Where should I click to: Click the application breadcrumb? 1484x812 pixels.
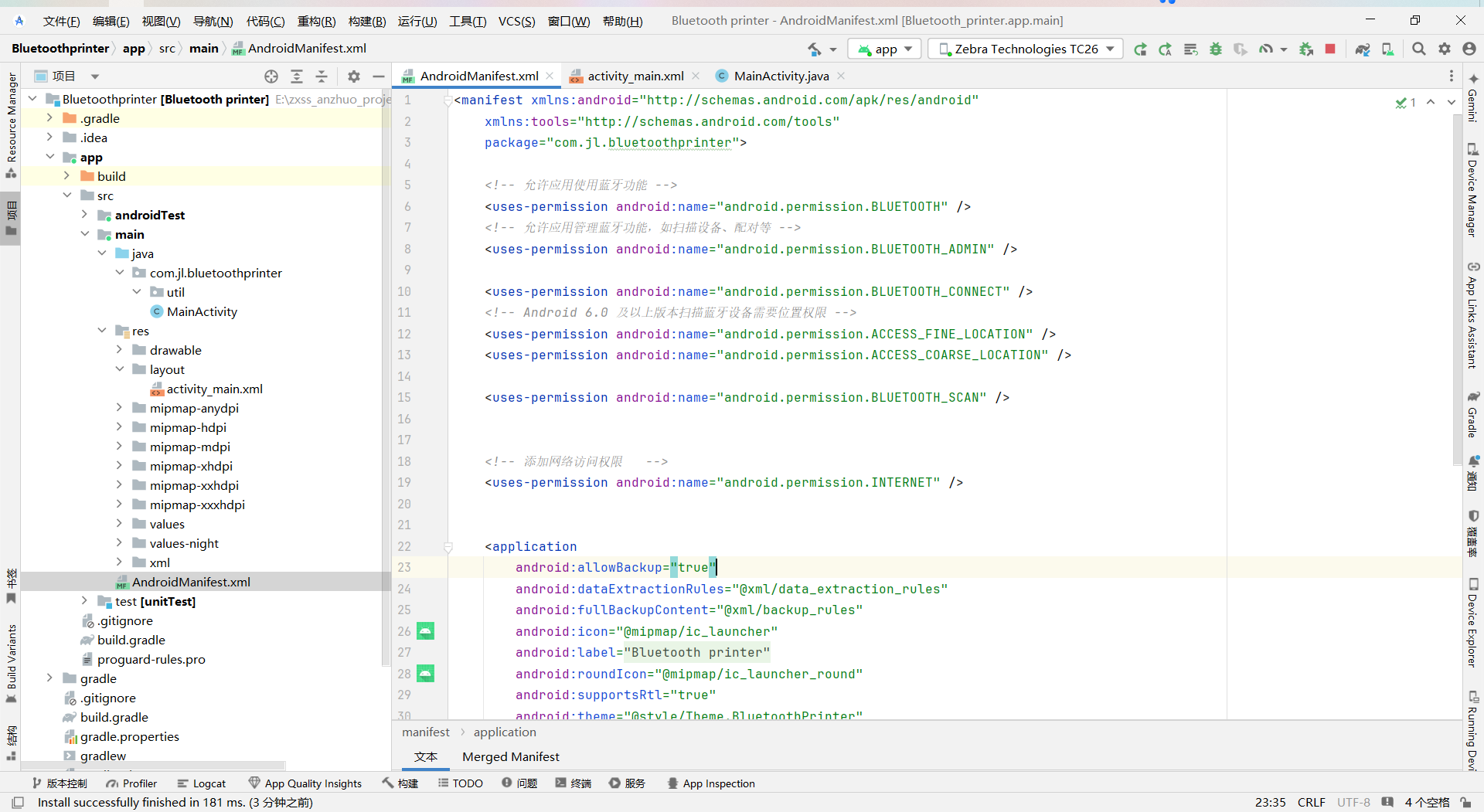(x=505, y=732)
